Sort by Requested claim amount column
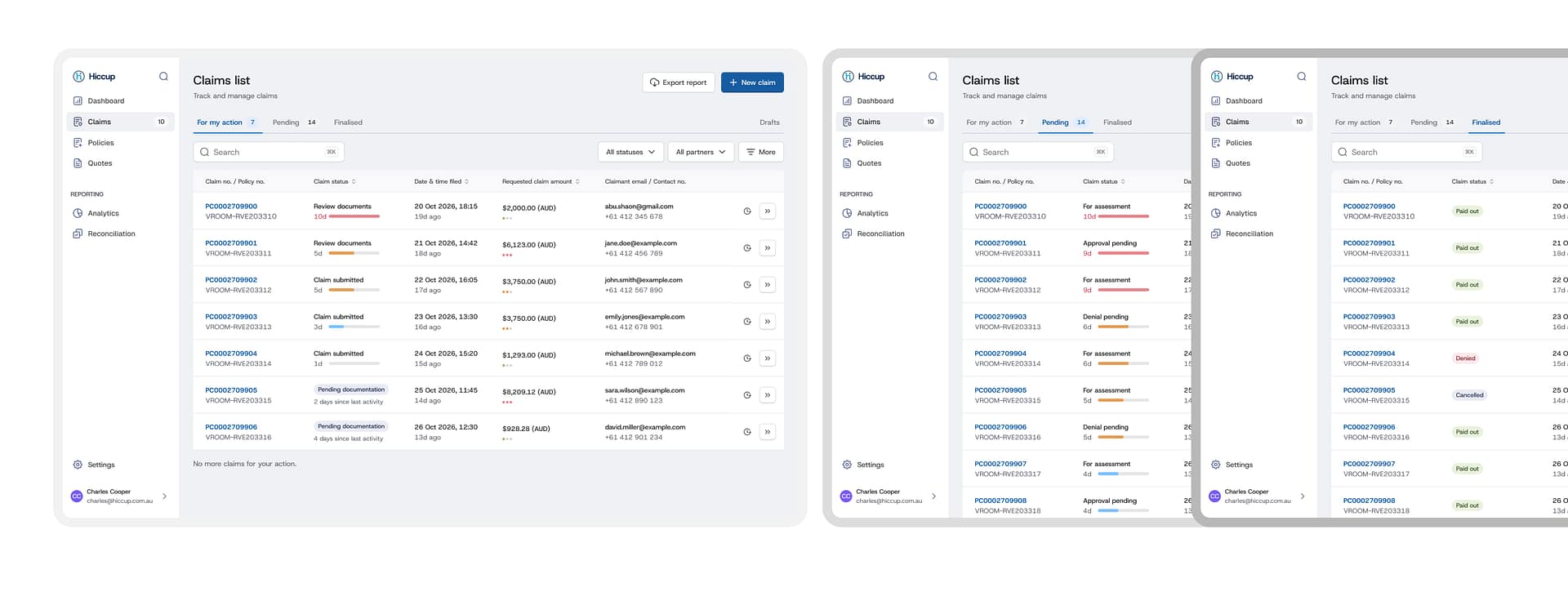Image resolution: width=1568 pixels, height=592 pixels. coord(577,182)
